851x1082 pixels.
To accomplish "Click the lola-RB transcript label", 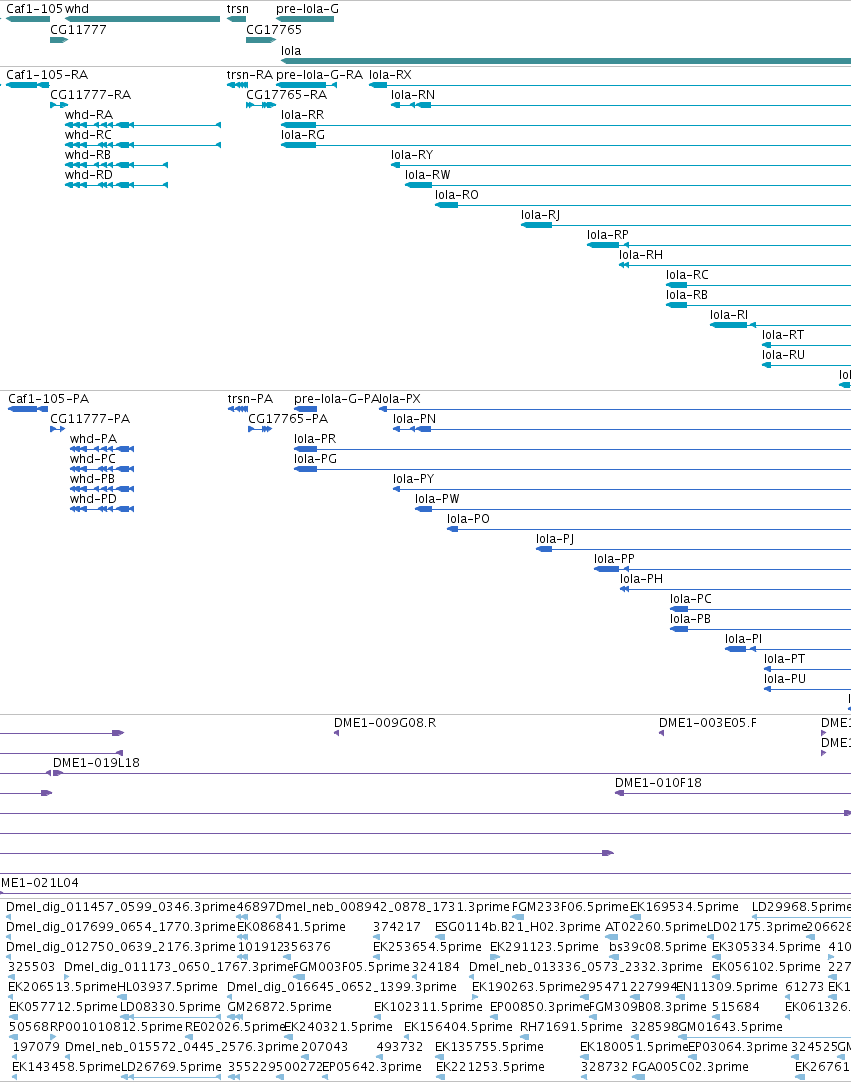I will [x=687, y=295].
